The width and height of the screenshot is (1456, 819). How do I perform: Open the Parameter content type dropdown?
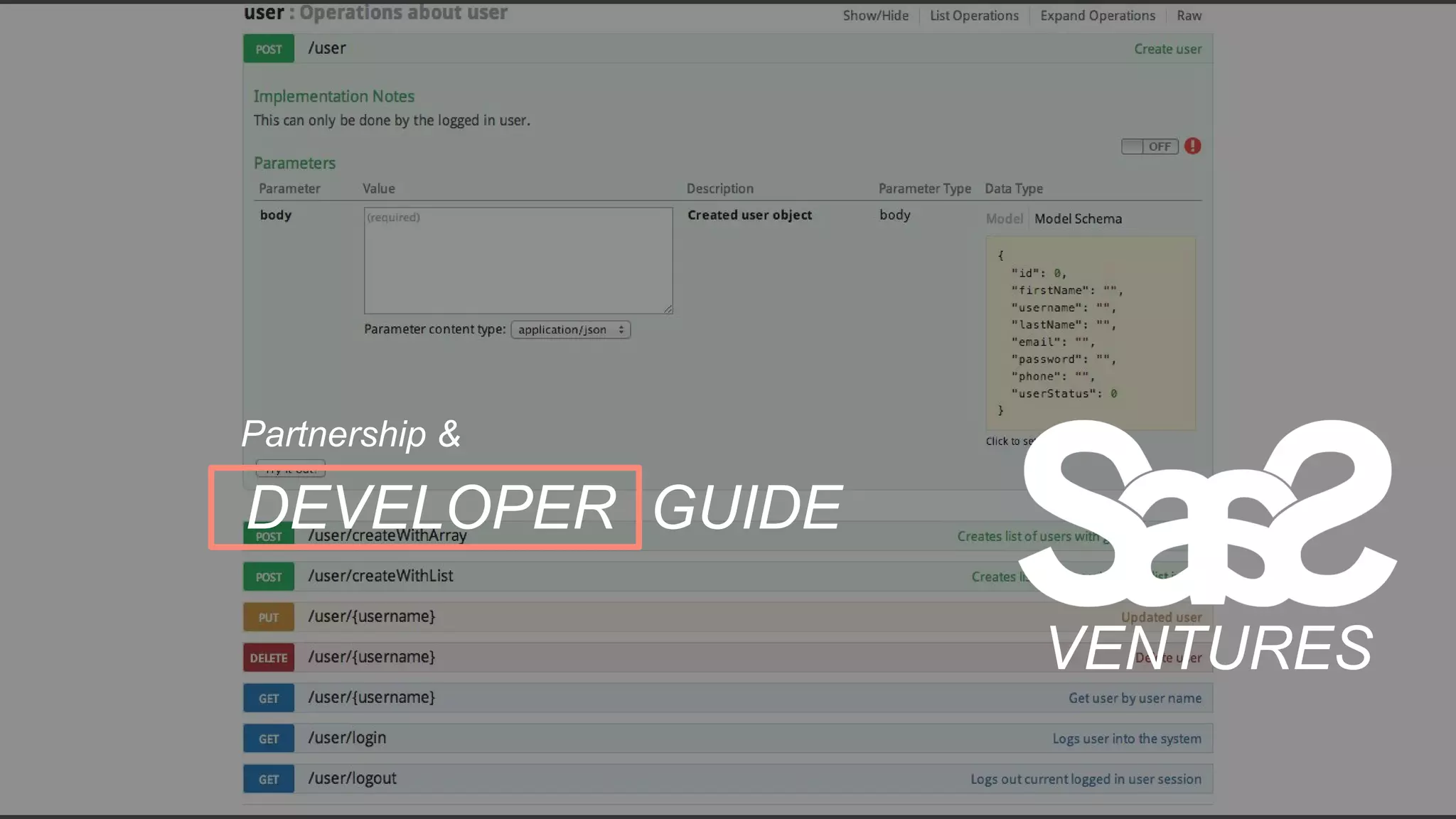pyautogui.click(x=570, y=330)
